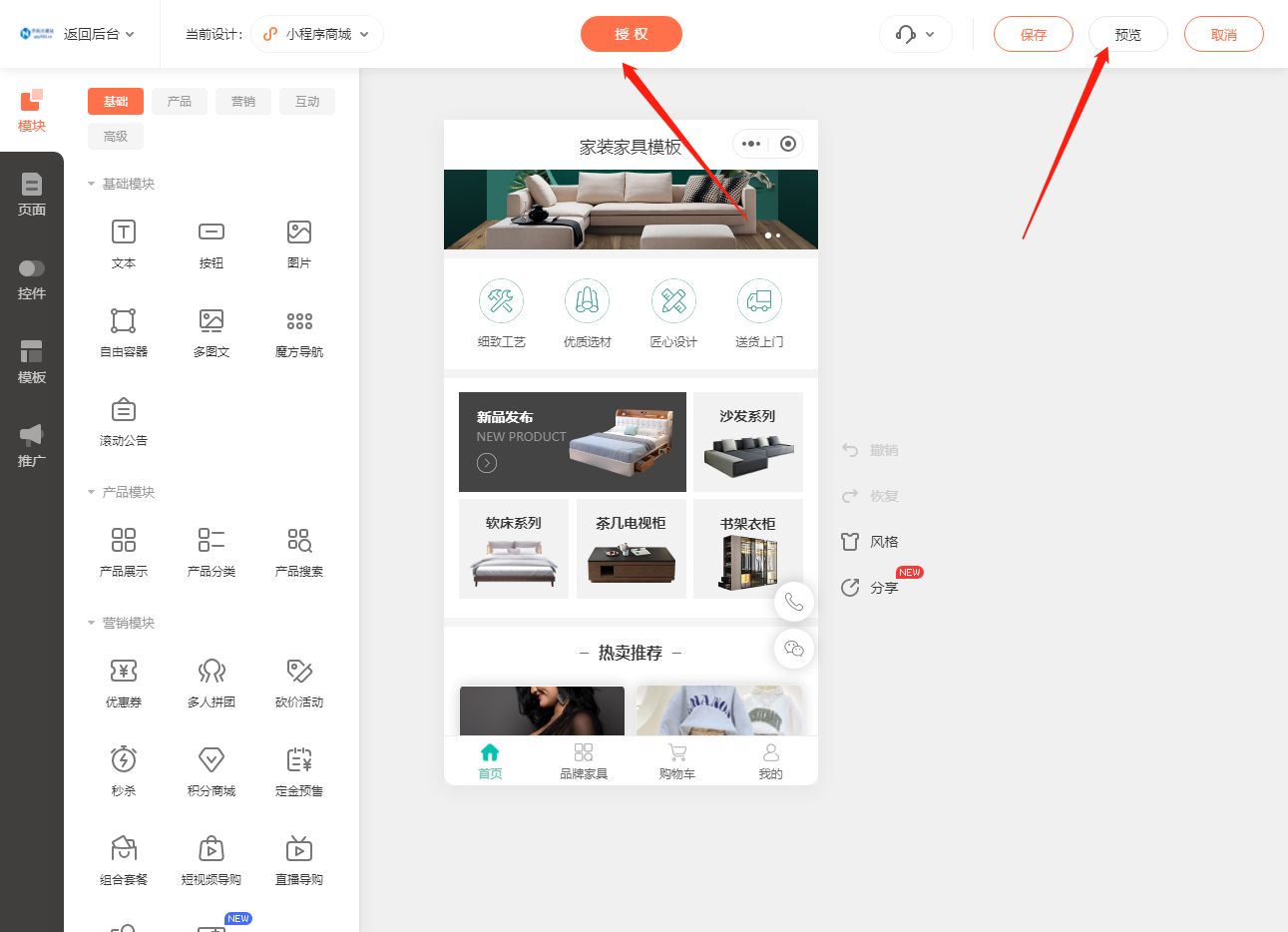Select the 品牌家具 bottom navigation tab
Viewport: 1288px width, 932px height.
point(584,761)
